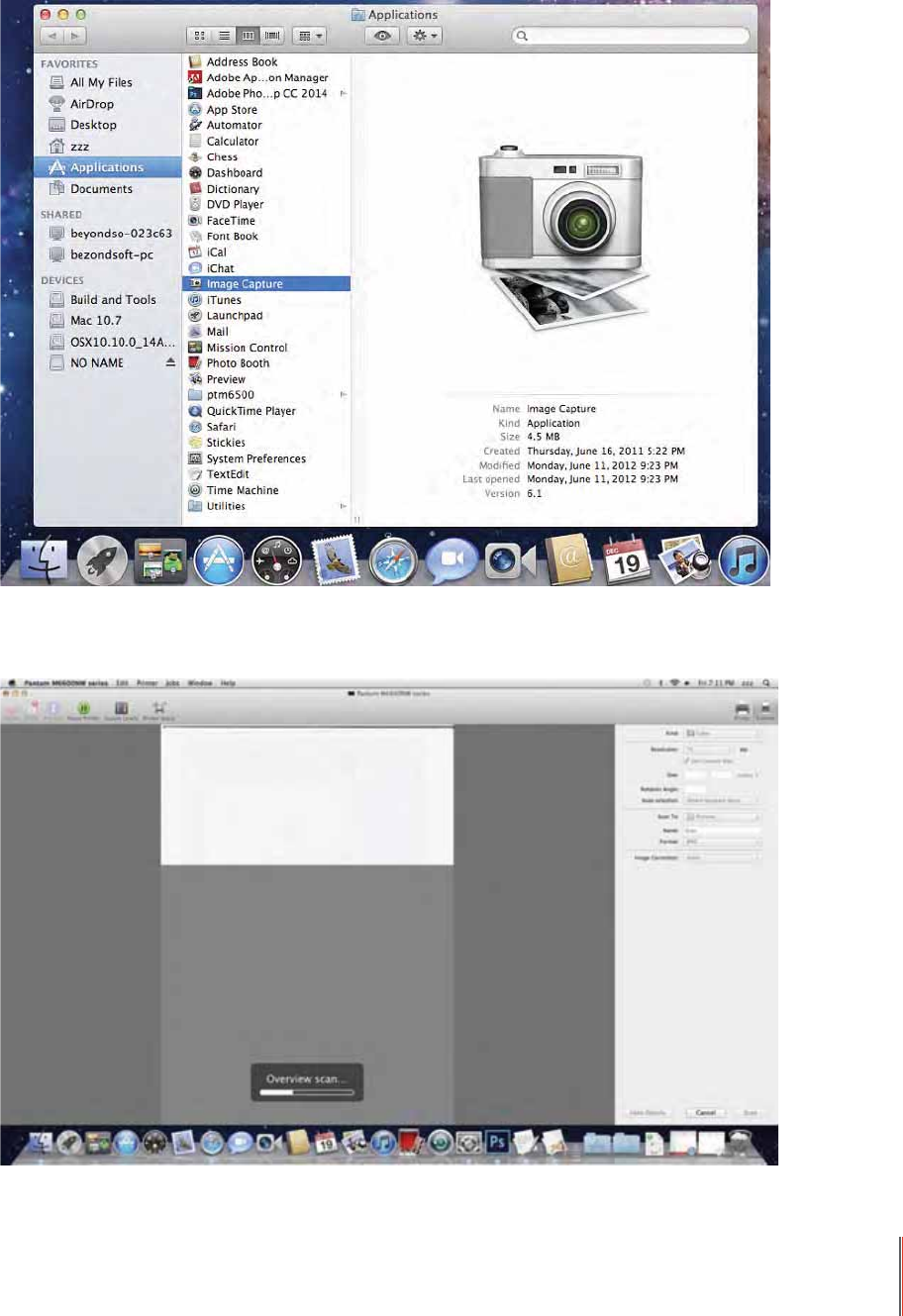Open iCal calendar icon in upper Dock
The height and width of the screenshot is (1316, 903).
627,561
